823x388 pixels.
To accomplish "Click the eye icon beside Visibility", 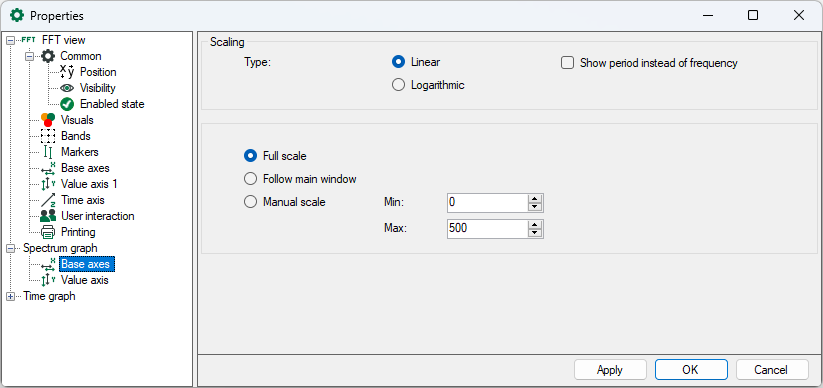I will click(x=68, y=88).
